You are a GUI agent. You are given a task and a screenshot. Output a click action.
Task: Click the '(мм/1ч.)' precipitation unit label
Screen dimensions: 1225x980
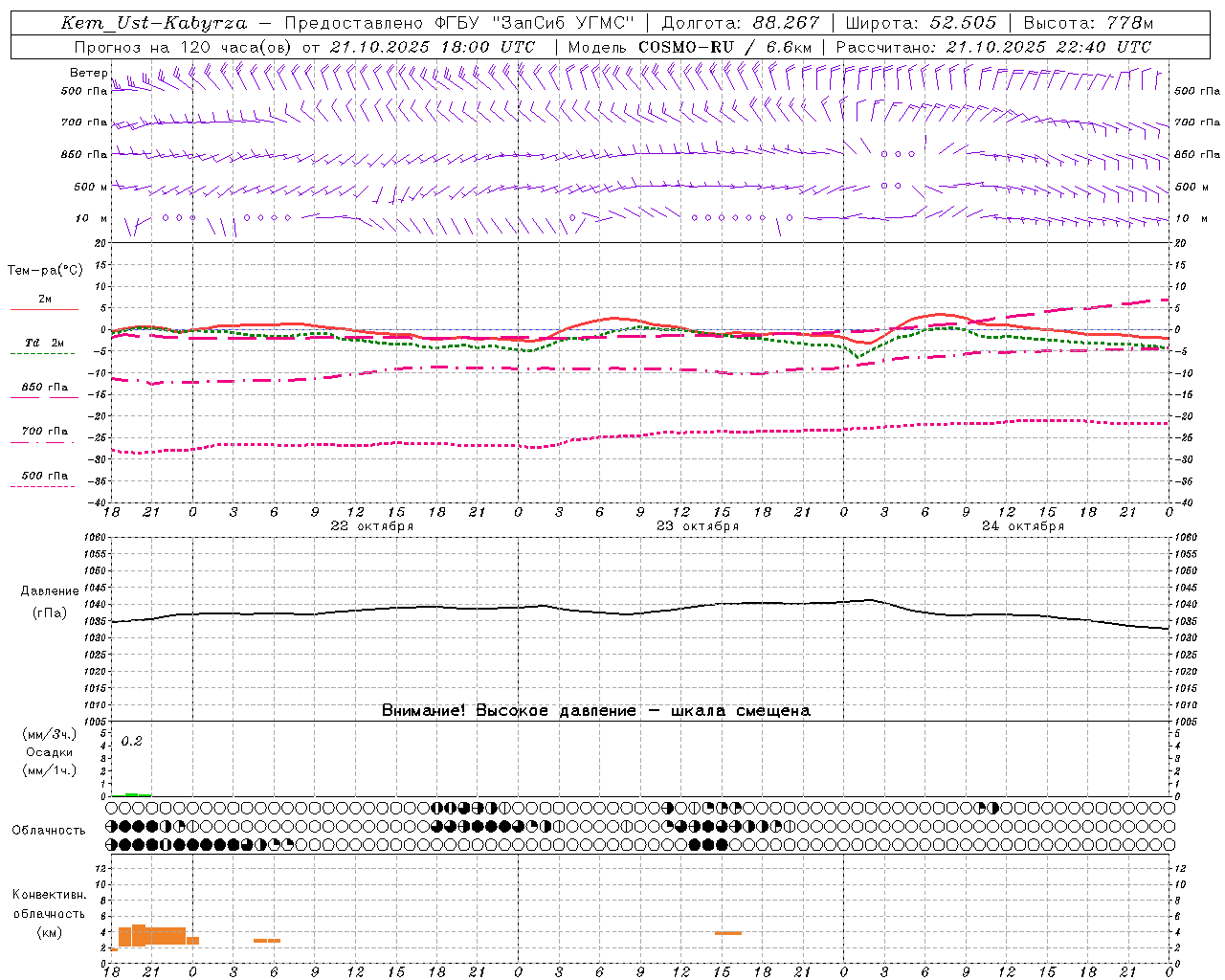[x=50, y=770]
